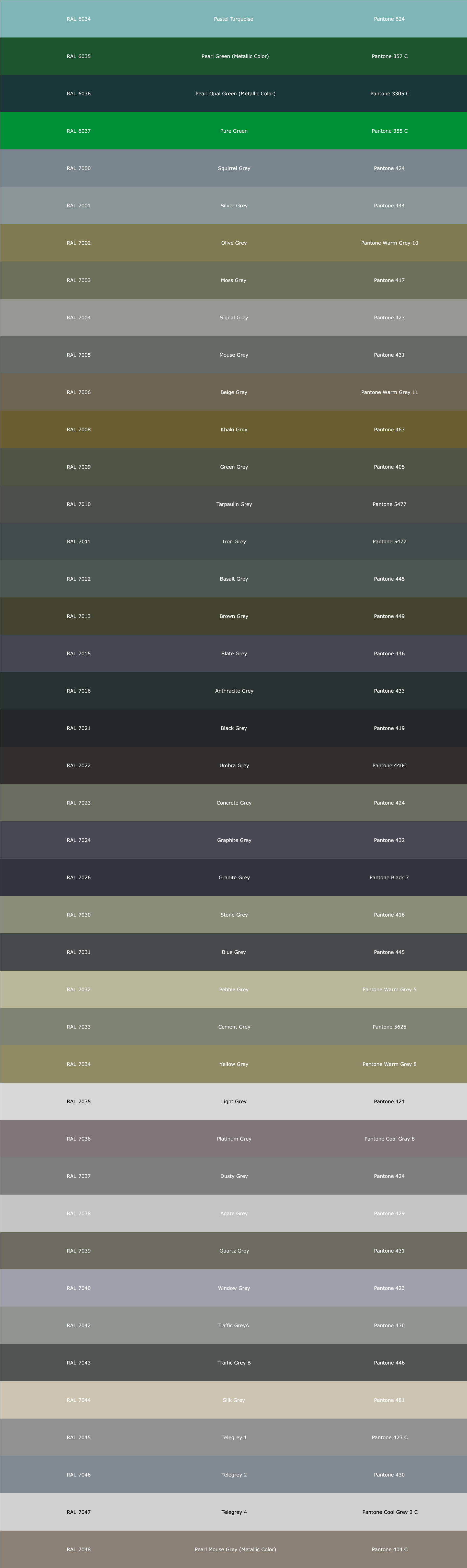The image size is (467, 1568).
Task: Click the Pantone 444 value
Action: pos(389,206)
